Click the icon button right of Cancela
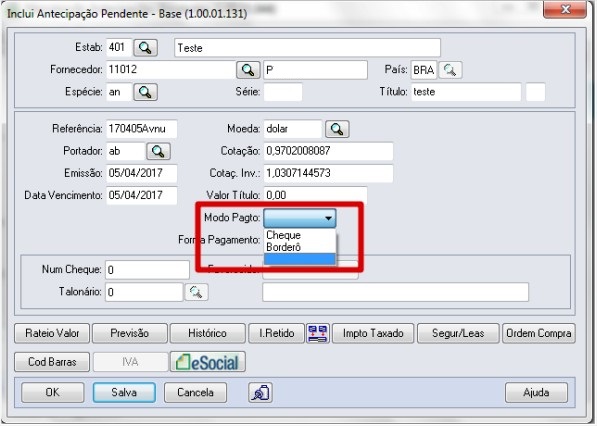Screen dimensions: 597x426 tap(260, 392)
